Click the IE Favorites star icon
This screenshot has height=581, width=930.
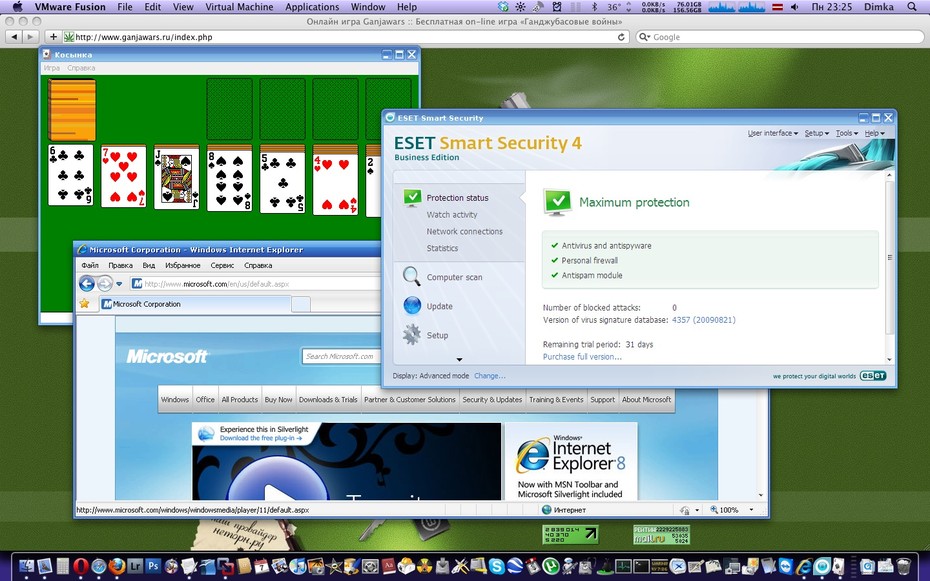(84, 304)
